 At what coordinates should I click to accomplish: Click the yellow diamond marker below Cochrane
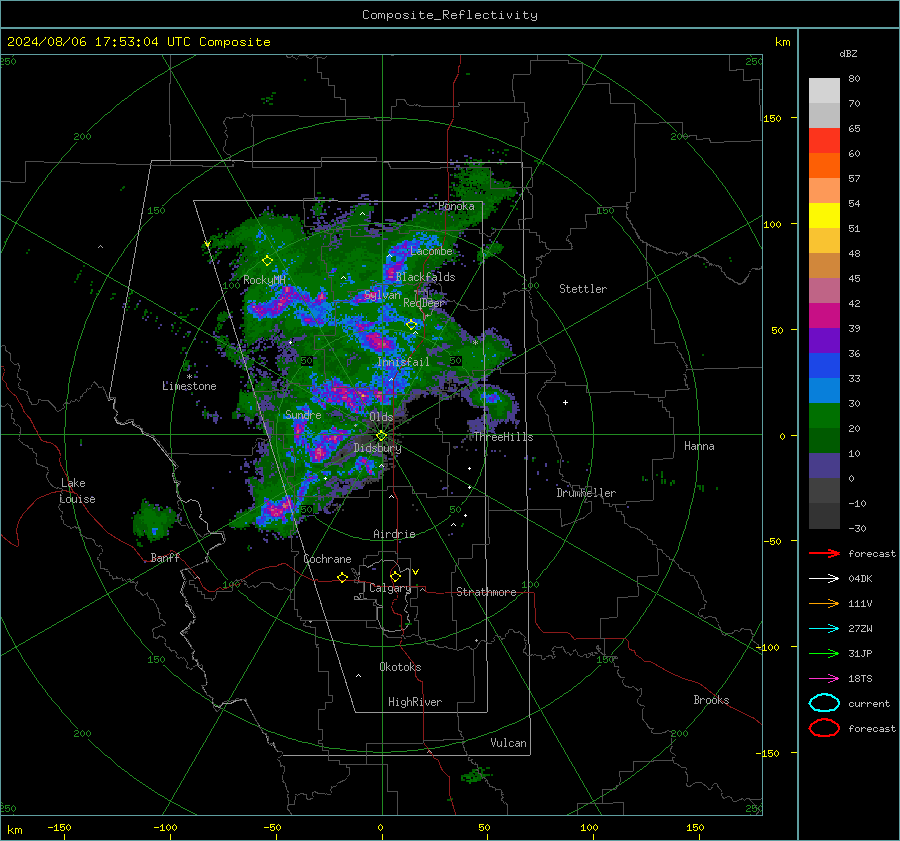click(x=342, y=577)
